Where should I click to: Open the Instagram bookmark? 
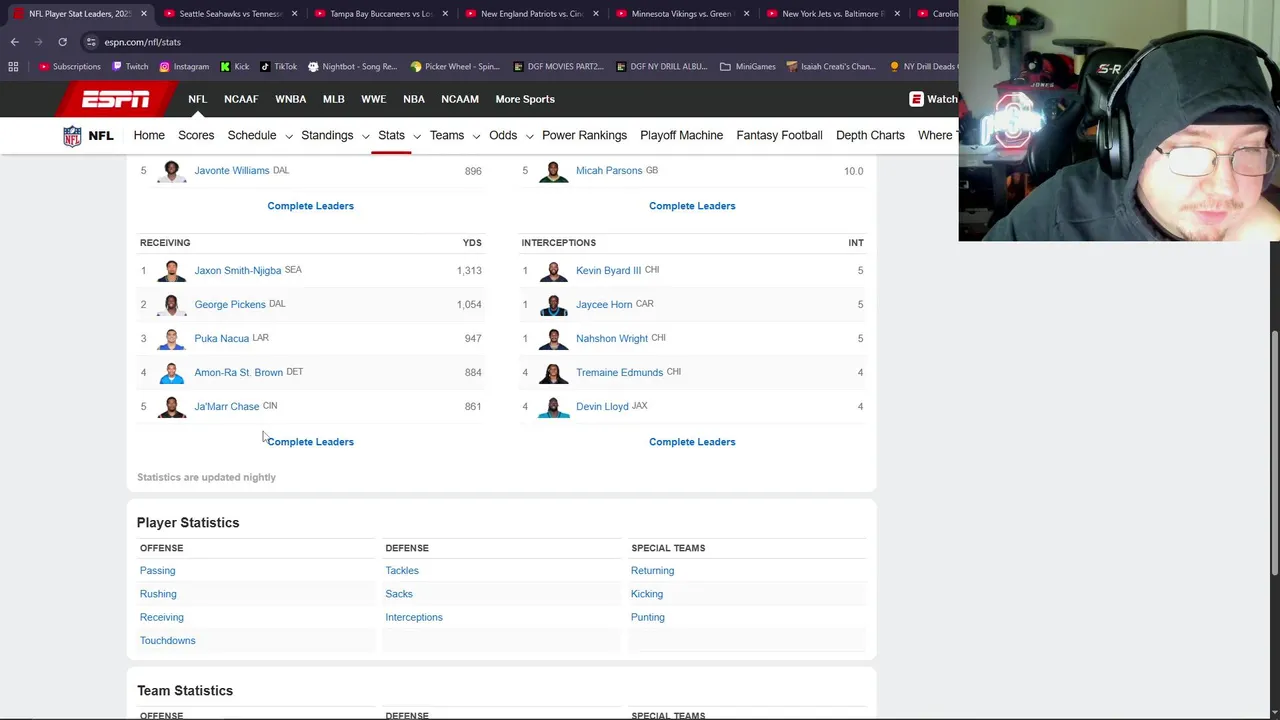[184, 66]
